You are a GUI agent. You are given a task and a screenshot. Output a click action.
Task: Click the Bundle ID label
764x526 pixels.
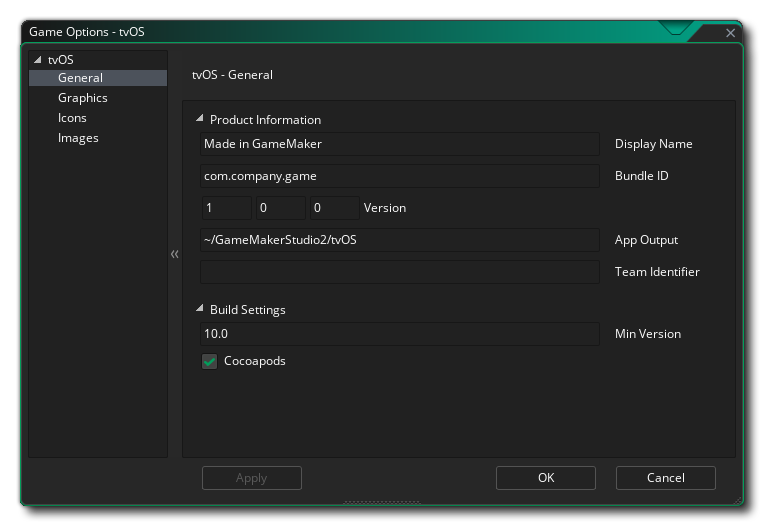(642, 176)
